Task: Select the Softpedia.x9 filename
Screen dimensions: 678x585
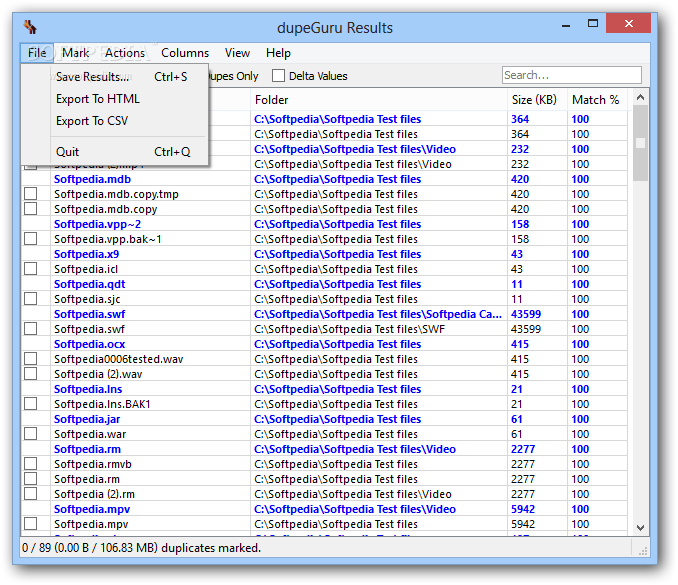Action: pyautogui.click(x=86, y=254)
